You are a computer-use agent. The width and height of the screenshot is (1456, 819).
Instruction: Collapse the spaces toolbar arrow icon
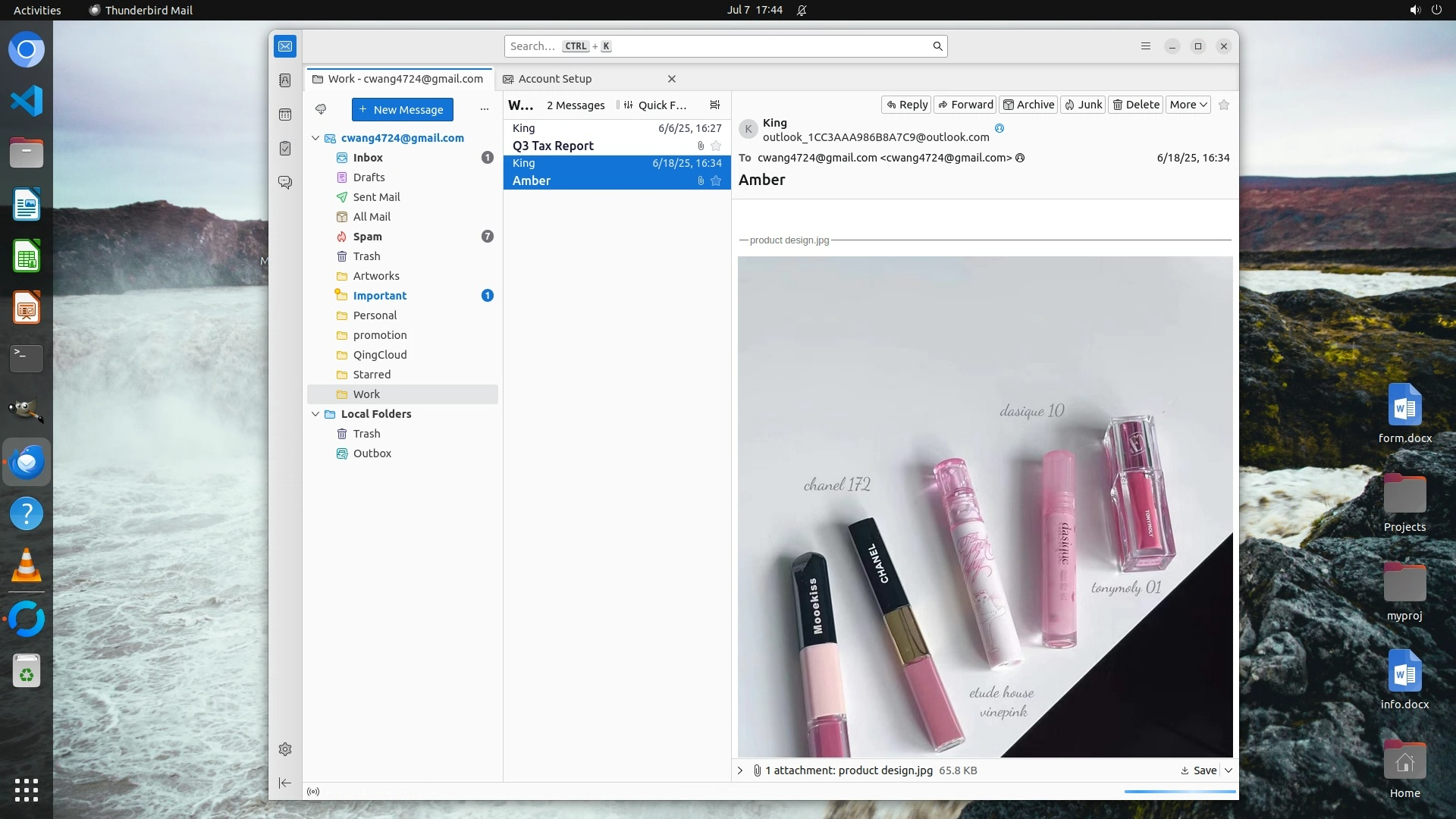click(285, 783)
